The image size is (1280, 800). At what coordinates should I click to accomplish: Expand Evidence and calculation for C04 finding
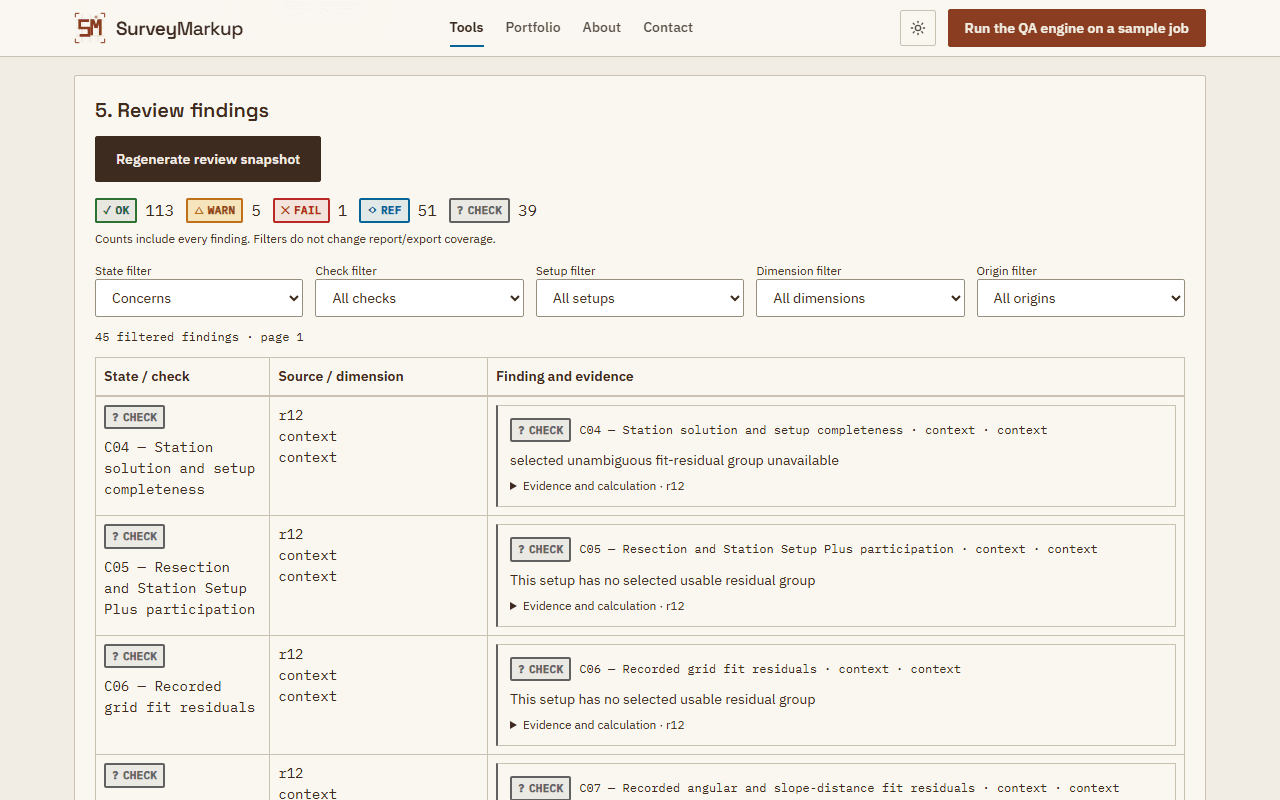597,486
